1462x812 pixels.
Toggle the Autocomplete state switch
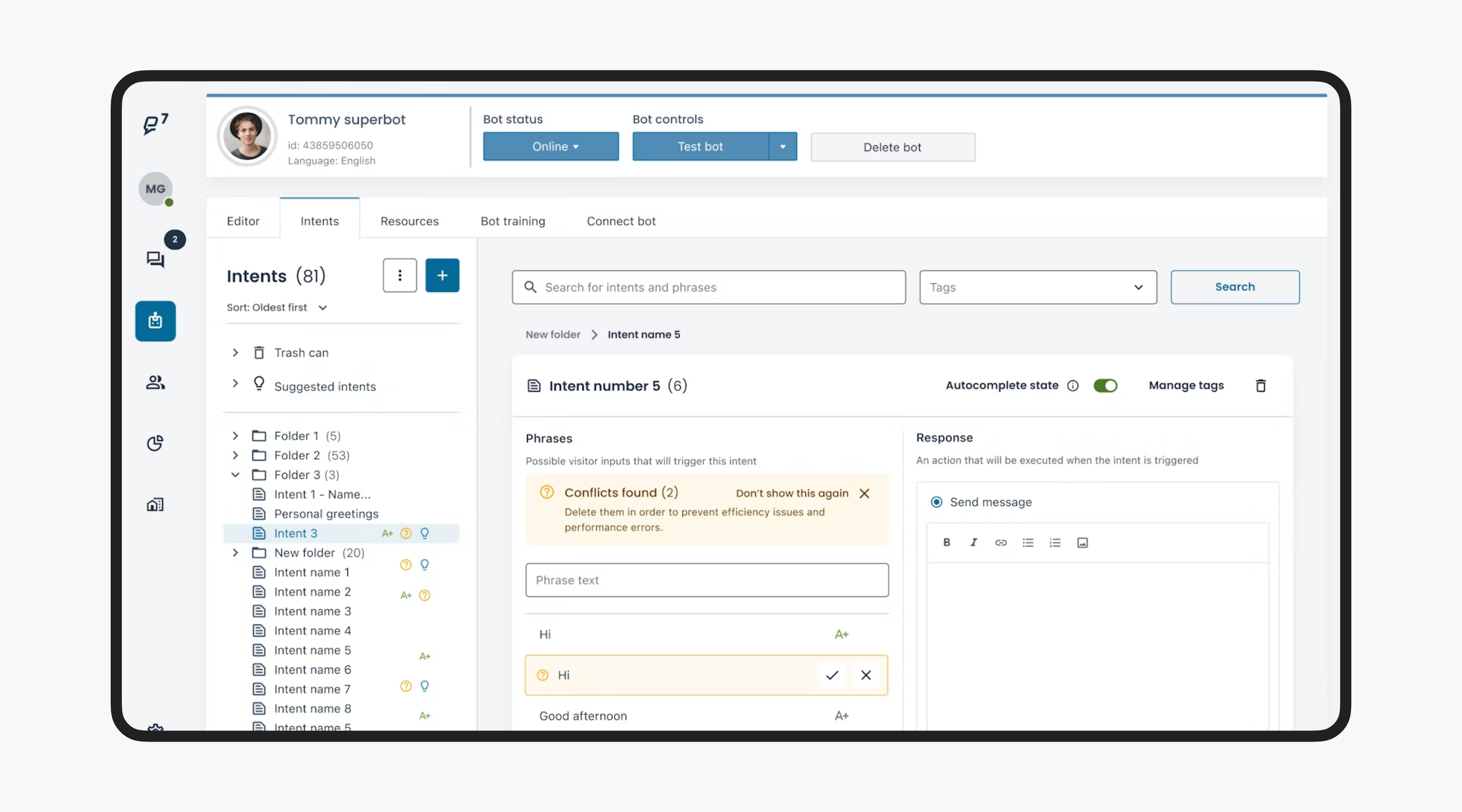(1106, 385)
